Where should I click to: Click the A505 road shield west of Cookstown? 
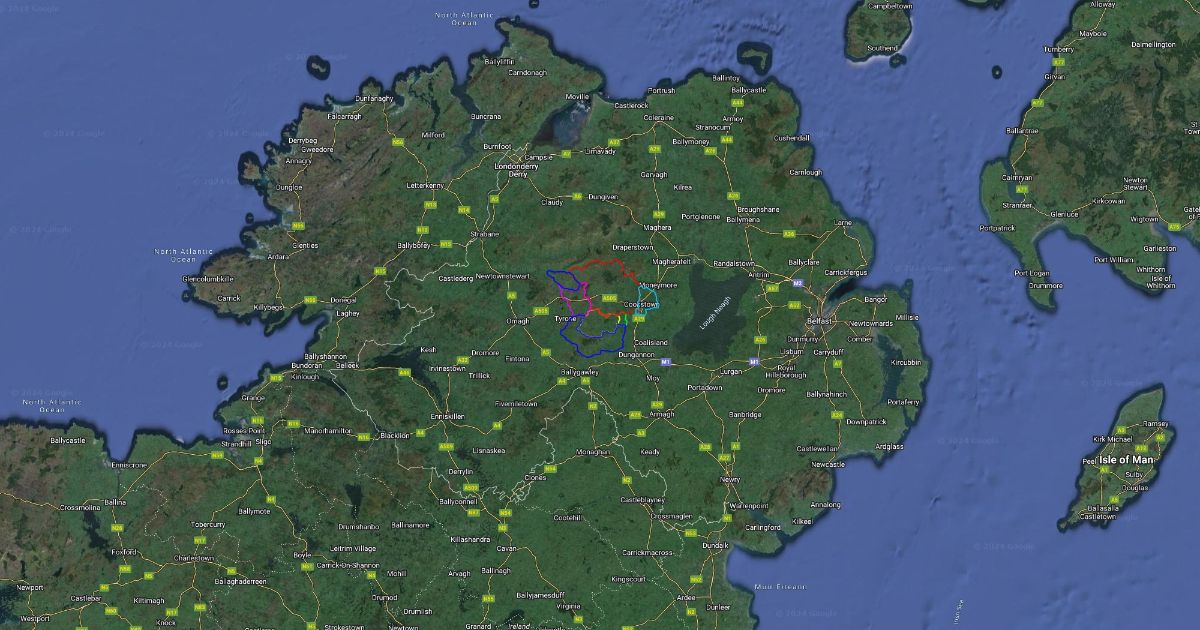608,296
